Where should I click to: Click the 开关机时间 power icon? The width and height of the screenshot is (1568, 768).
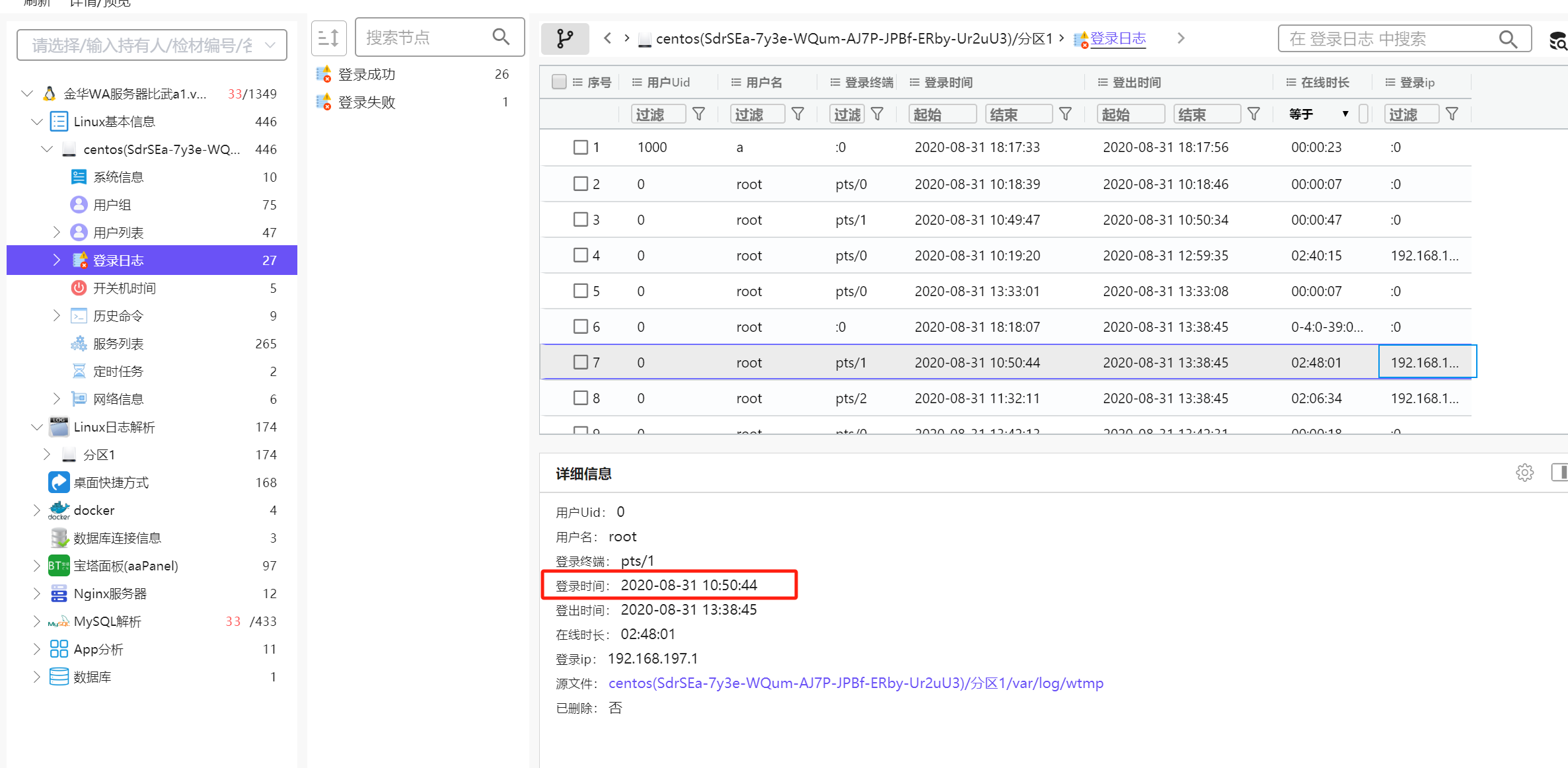79,288
